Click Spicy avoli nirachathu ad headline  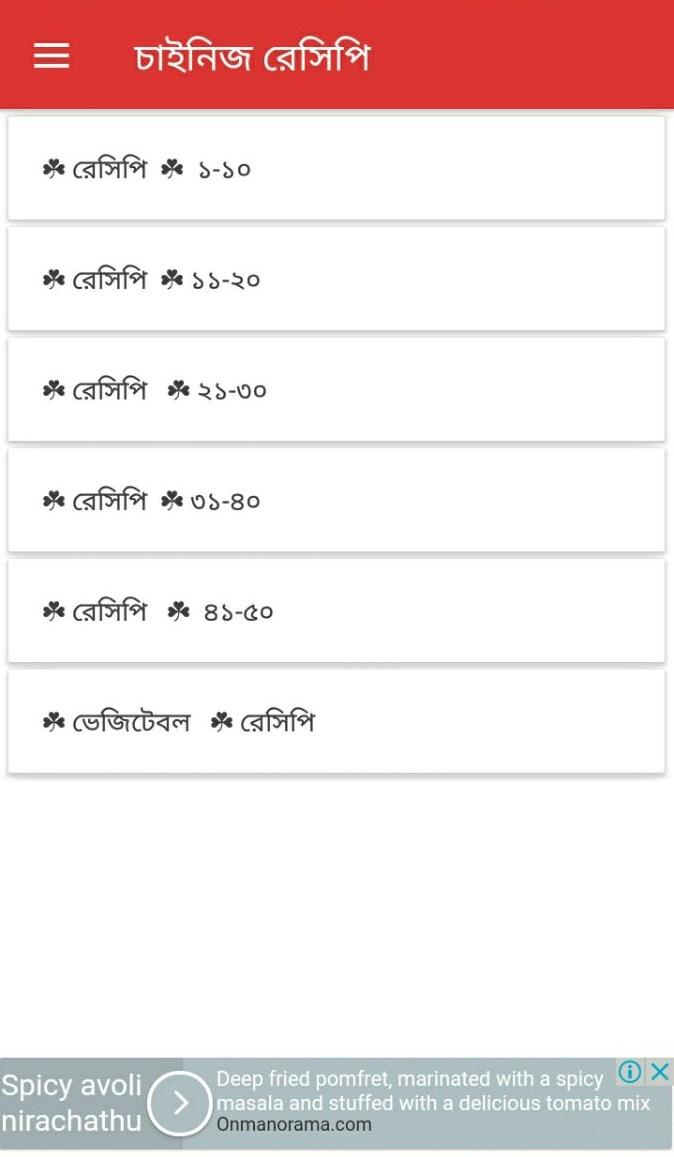tap(72, 1103)
